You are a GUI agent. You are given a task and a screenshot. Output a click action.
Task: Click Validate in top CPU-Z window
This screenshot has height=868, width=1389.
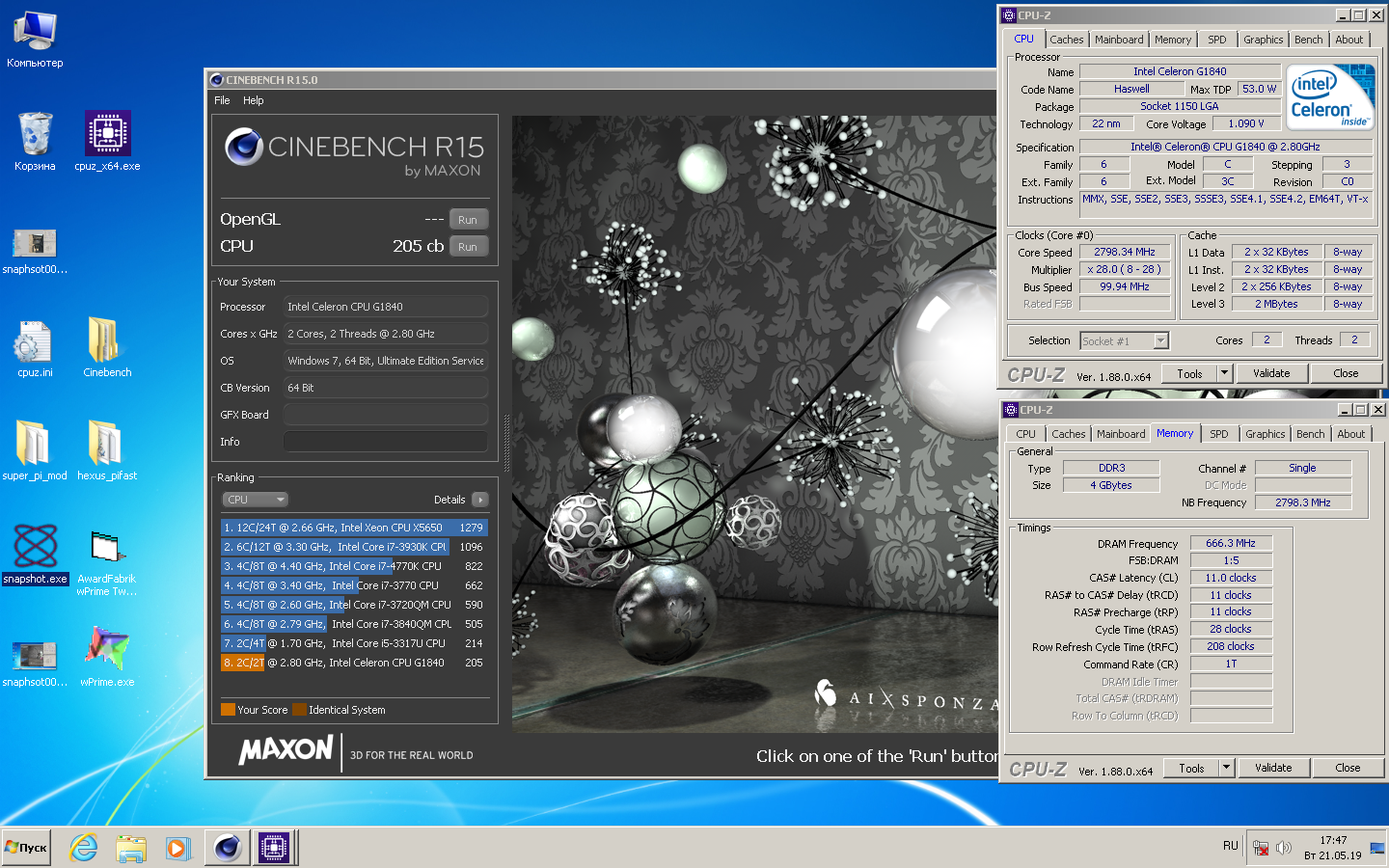pos(1271,373)
